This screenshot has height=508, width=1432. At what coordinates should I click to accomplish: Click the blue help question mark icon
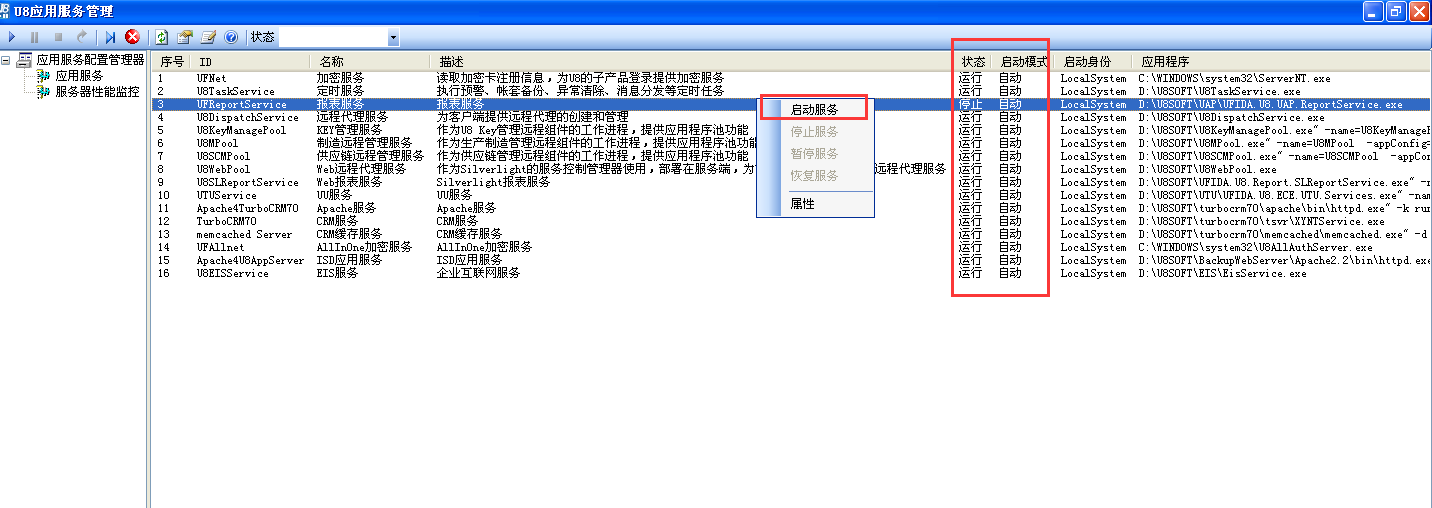tap(231, 37)
